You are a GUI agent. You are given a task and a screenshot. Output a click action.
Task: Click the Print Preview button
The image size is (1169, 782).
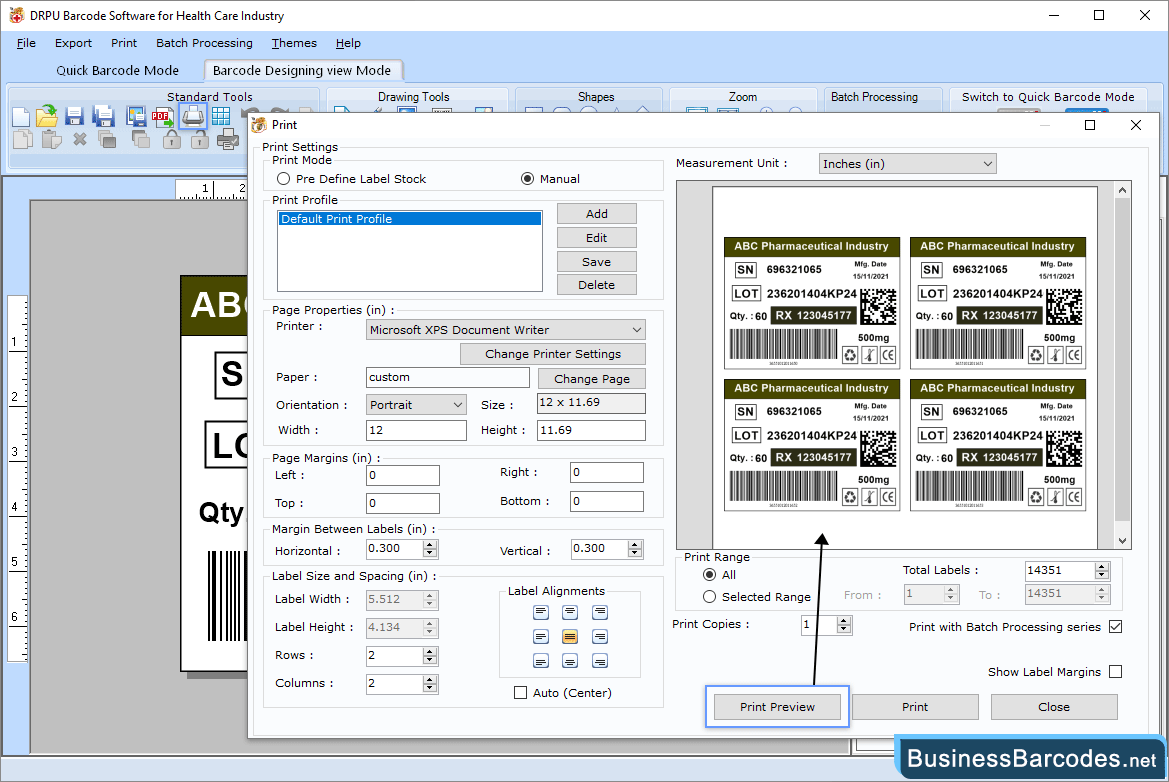click(778, 707)
